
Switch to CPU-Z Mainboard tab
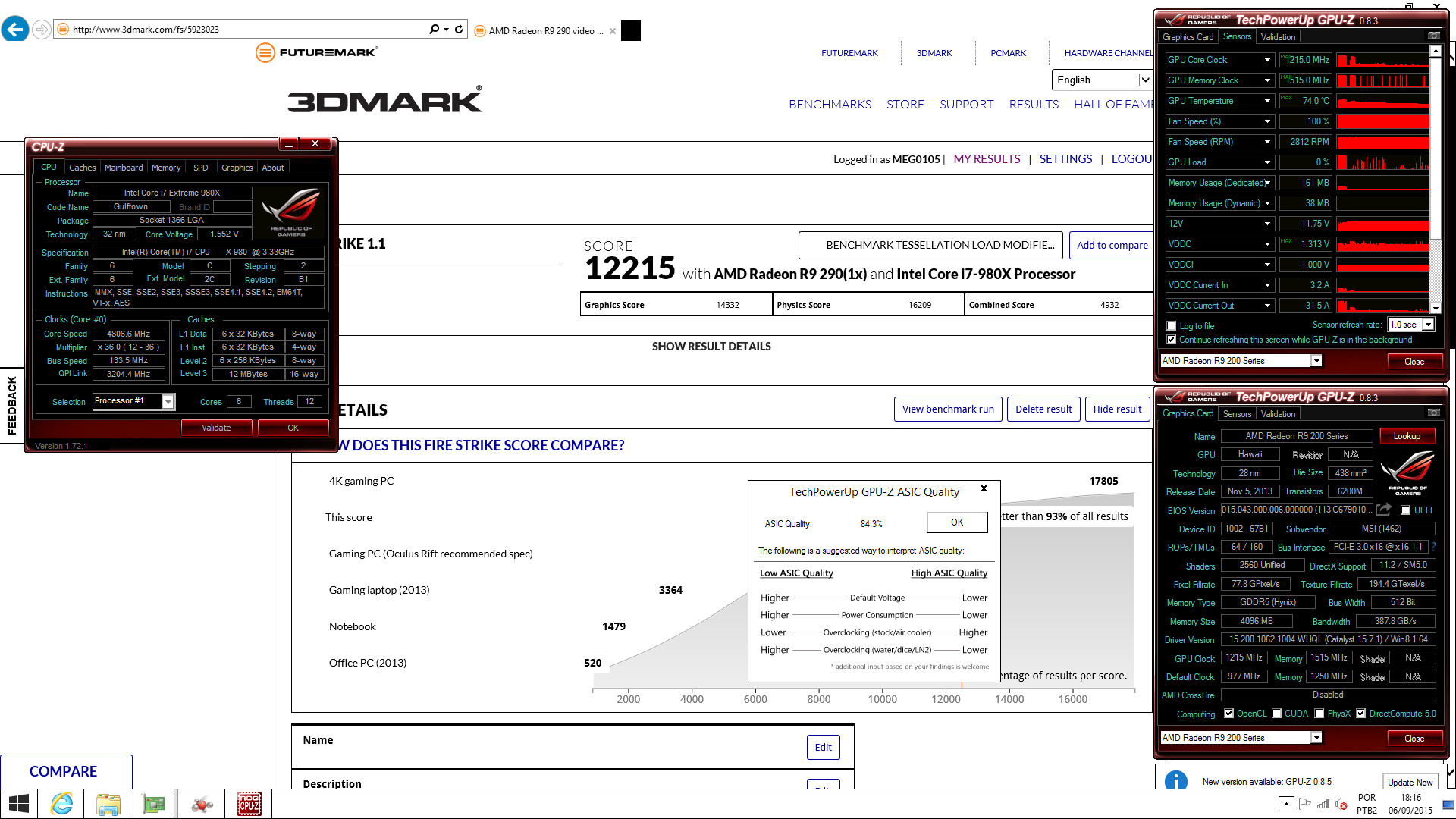pos(124,168)
